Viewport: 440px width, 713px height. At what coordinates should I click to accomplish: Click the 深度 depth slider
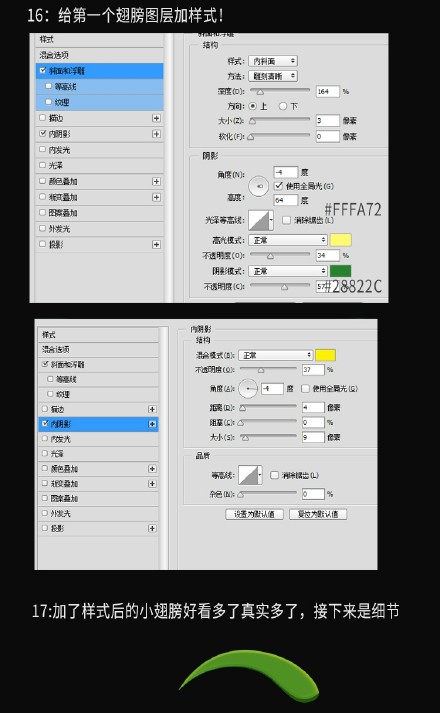[x=280, y=91]
